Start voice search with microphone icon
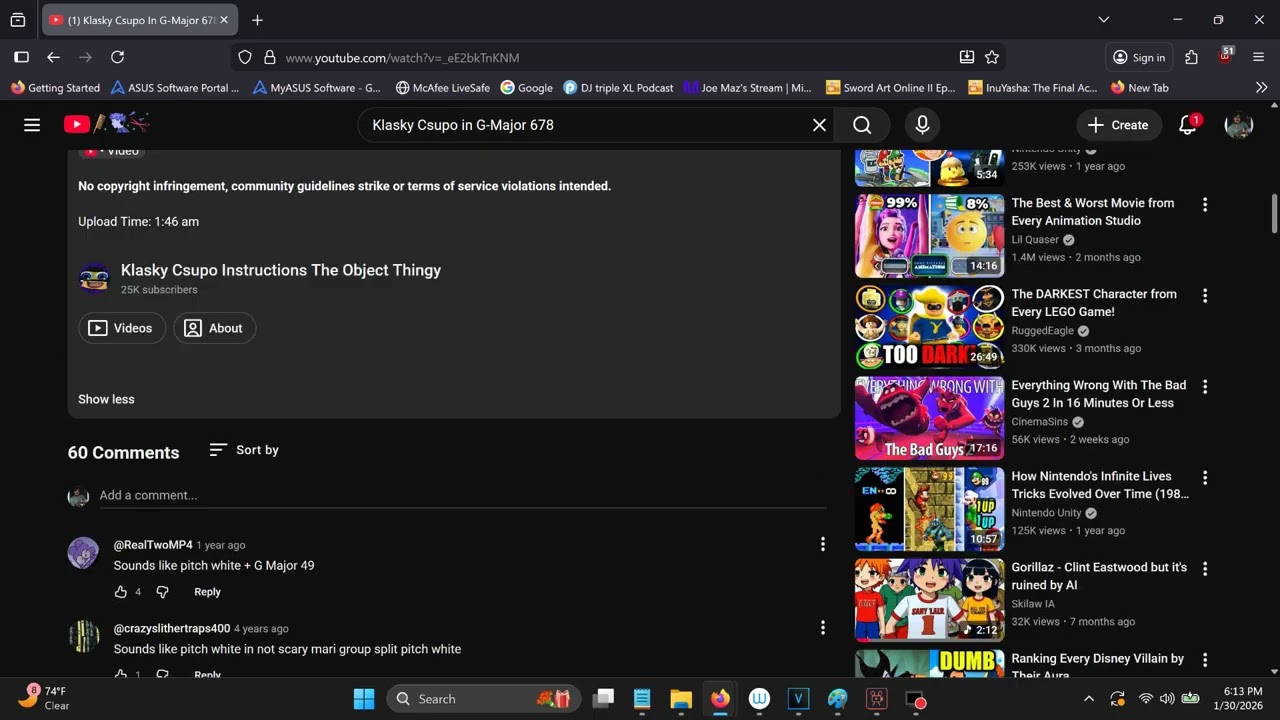 (x=922, y=125)
